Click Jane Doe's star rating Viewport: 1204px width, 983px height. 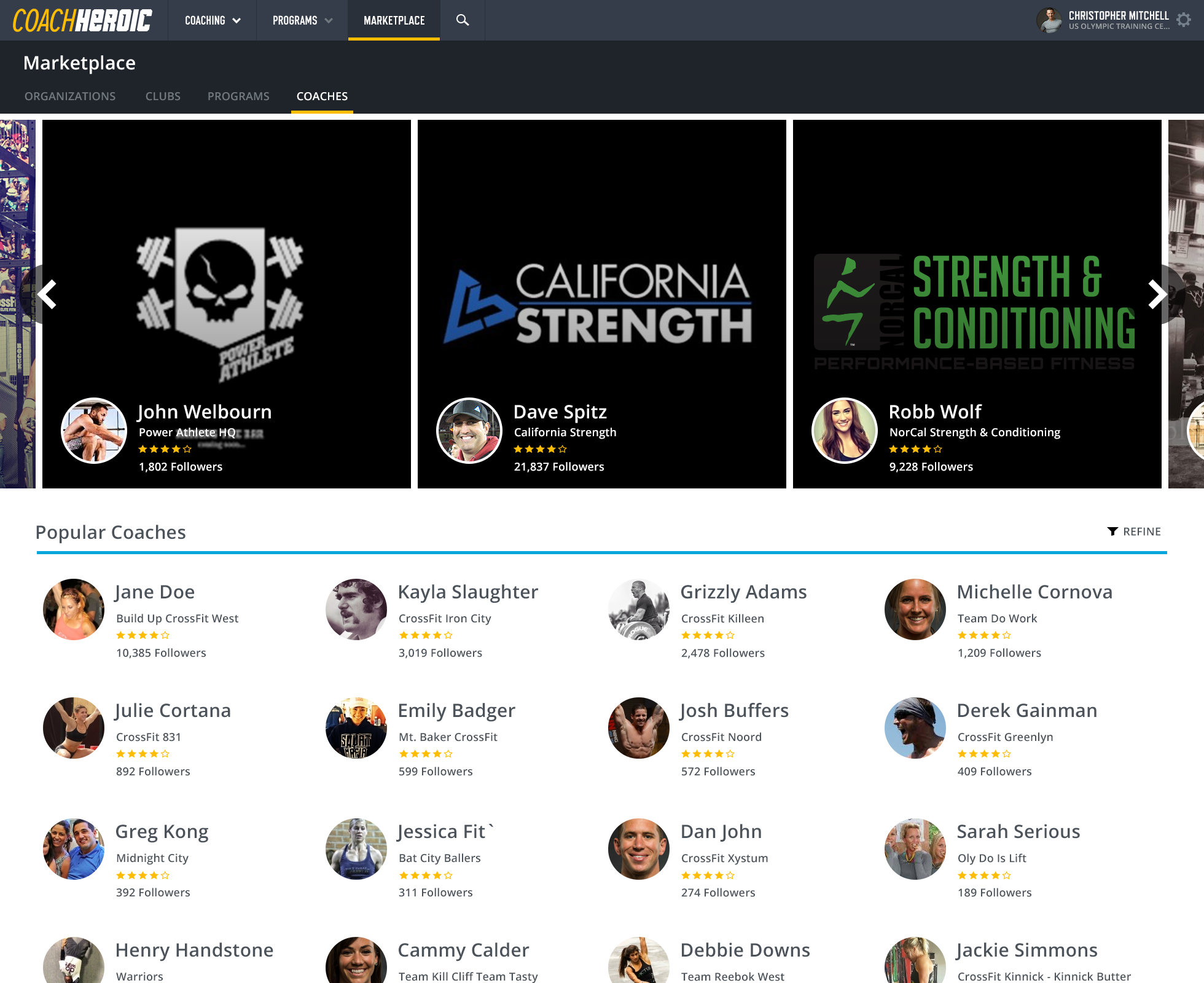click(x=143, y=635)
